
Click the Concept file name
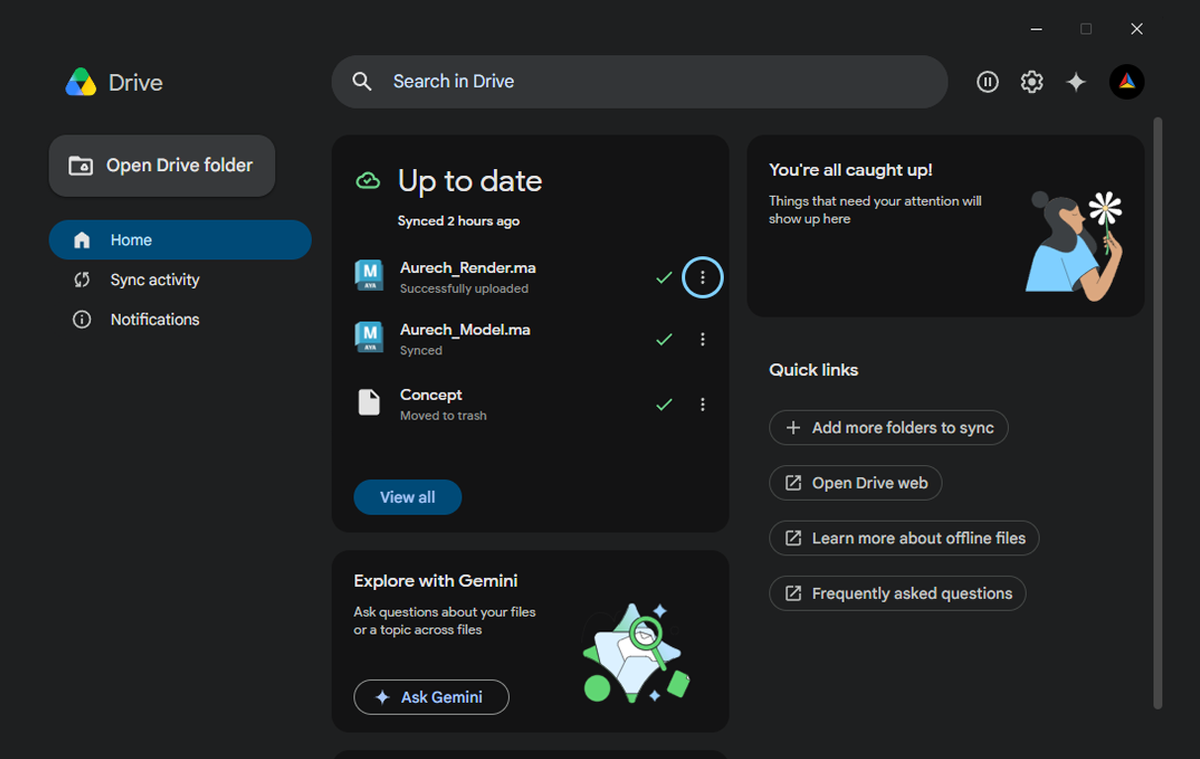click(x=431, y=395)
